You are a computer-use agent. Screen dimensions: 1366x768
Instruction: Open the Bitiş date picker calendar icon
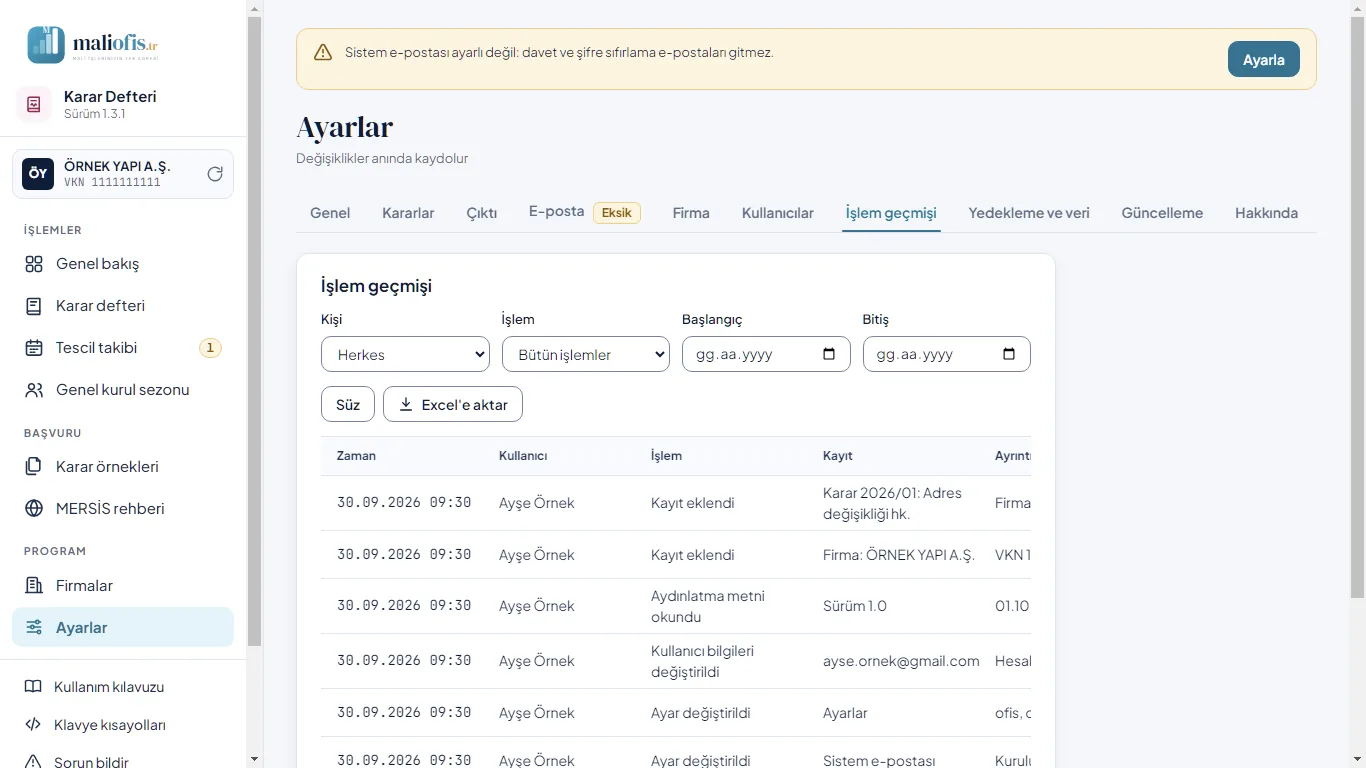pos(1009,354)
